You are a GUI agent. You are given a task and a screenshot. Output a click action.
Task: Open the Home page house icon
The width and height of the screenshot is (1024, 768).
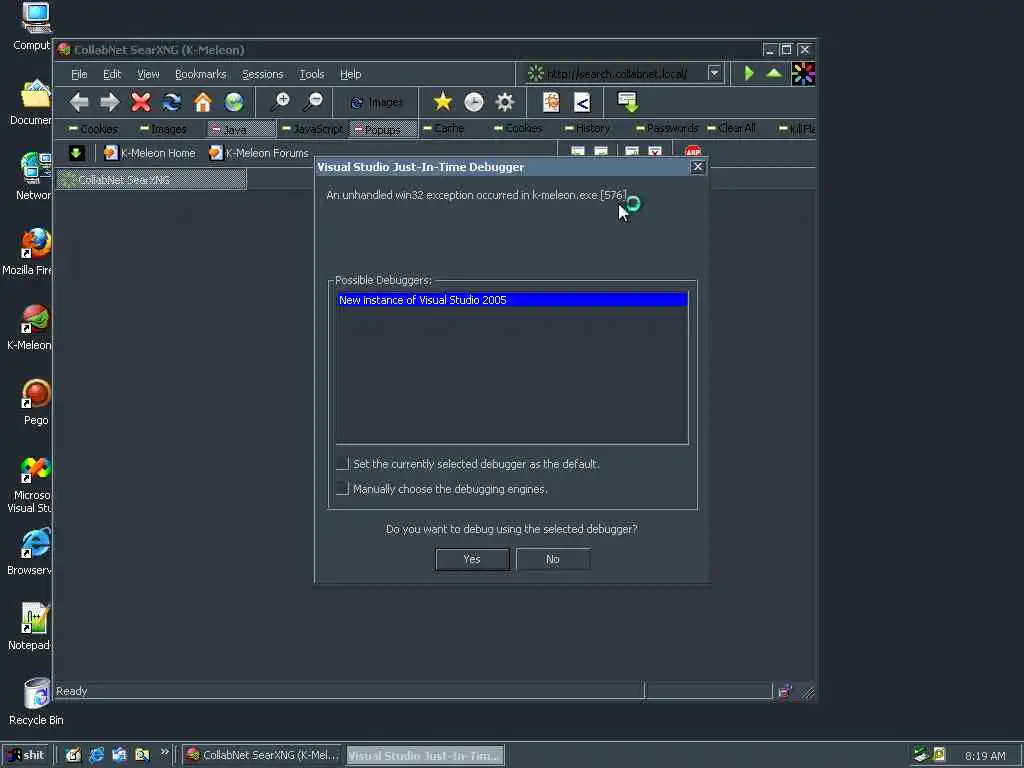coord(202,102)
